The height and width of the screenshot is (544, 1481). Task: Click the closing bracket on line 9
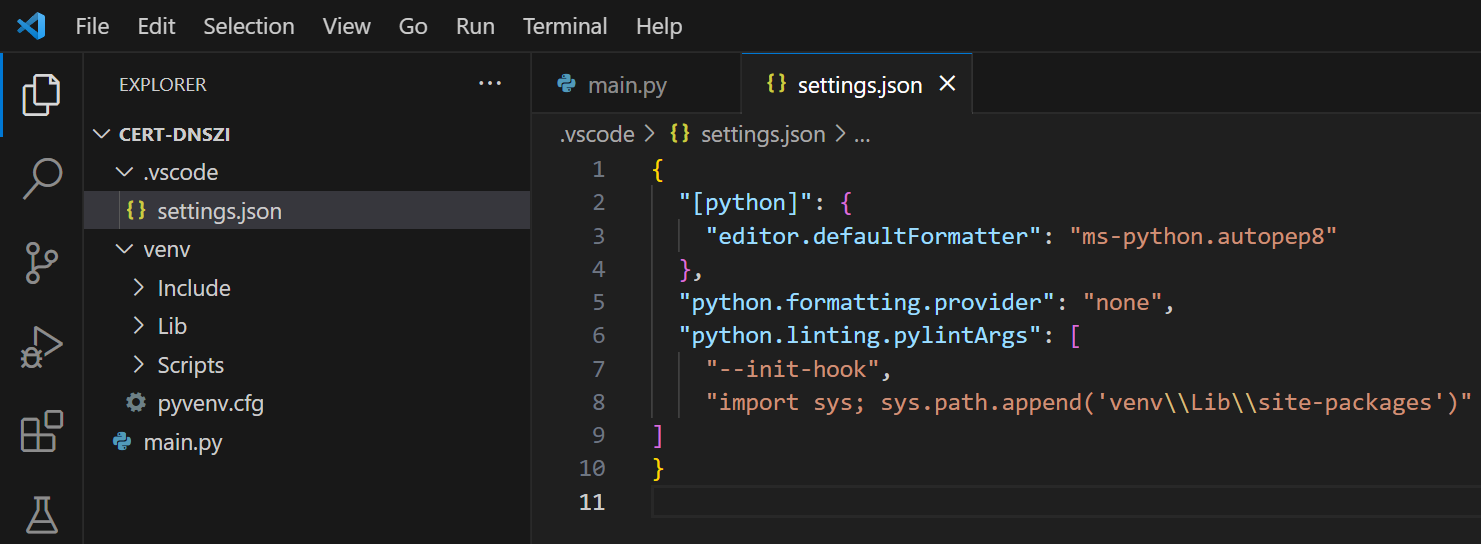[x=658, y=436]
